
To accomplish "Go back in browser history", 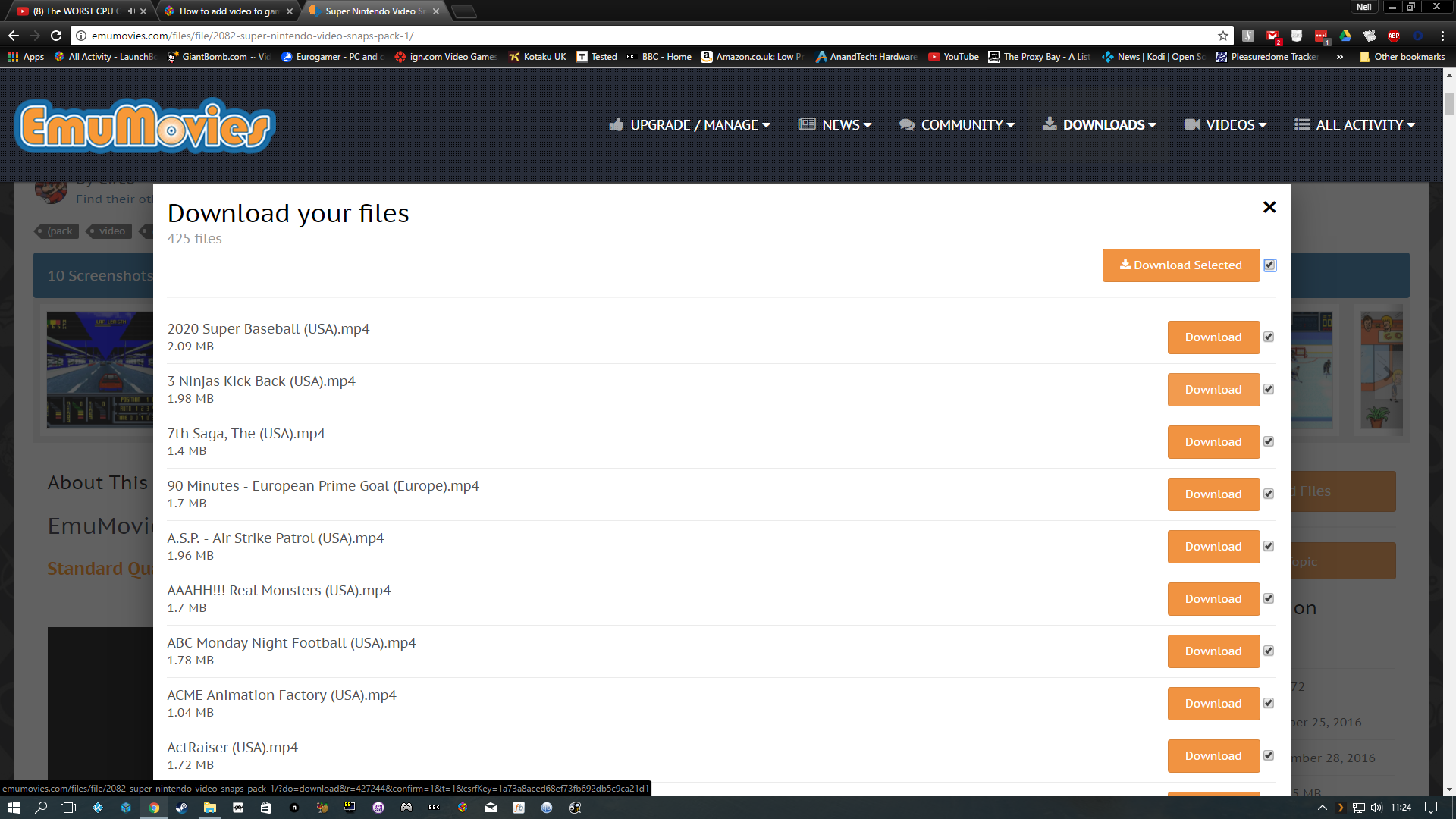I will pos(14,36).
